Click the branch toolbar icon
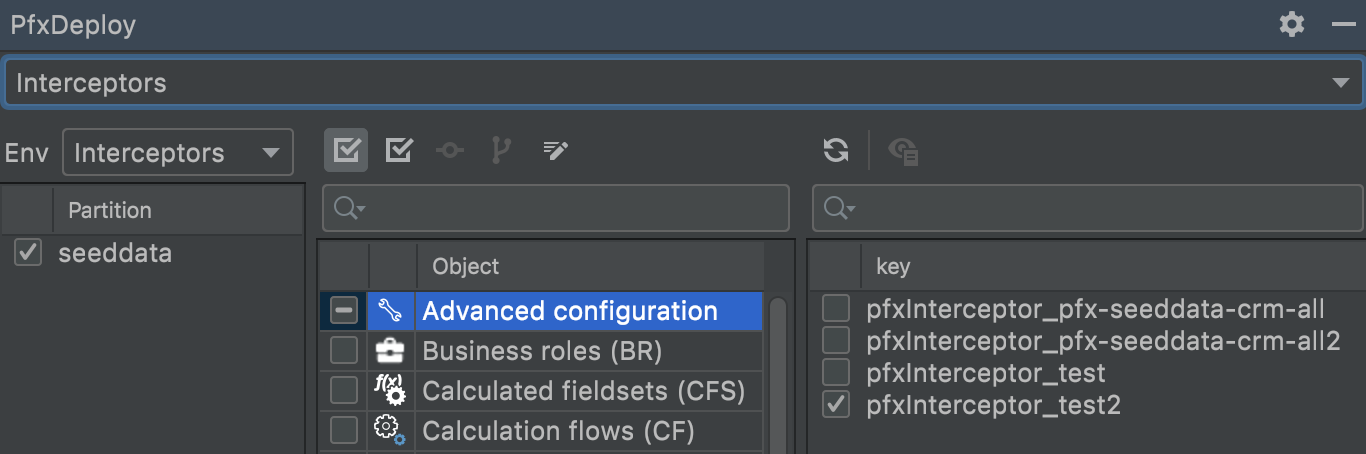The width and height of the screenshot is (1366, 454). (501, 151)
